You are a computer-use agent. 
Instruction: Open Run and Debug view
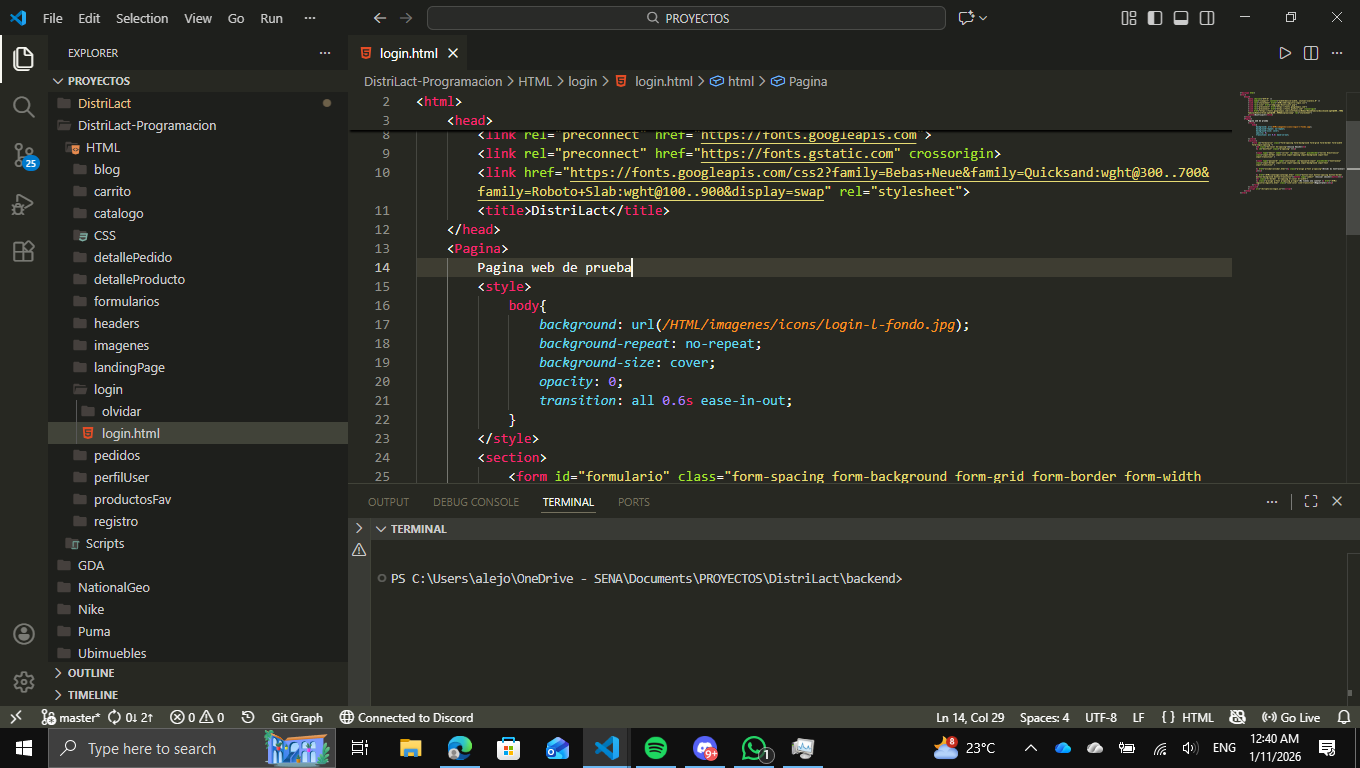24,204
